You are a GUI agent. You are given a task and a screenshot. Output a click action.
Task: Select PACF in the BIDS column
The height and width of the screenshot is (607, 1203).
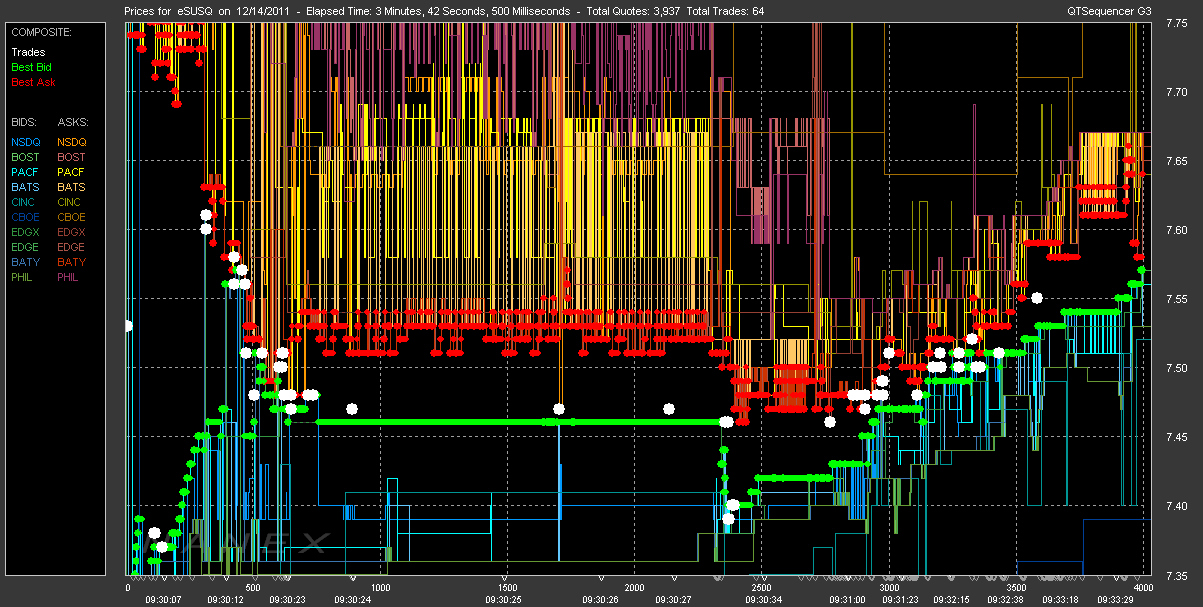coord(25,172)
